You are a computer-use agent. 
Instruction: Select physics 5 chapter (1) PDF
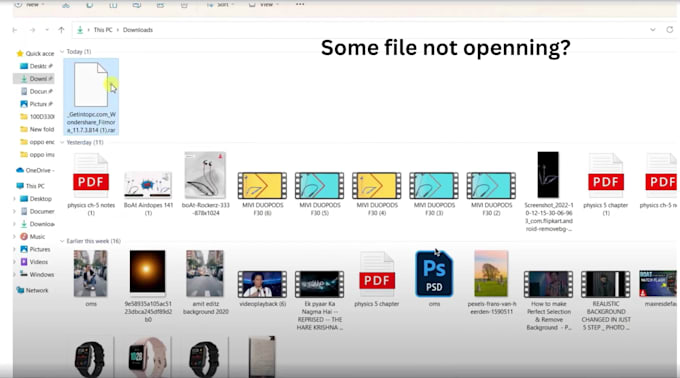(x=606, y=185)
